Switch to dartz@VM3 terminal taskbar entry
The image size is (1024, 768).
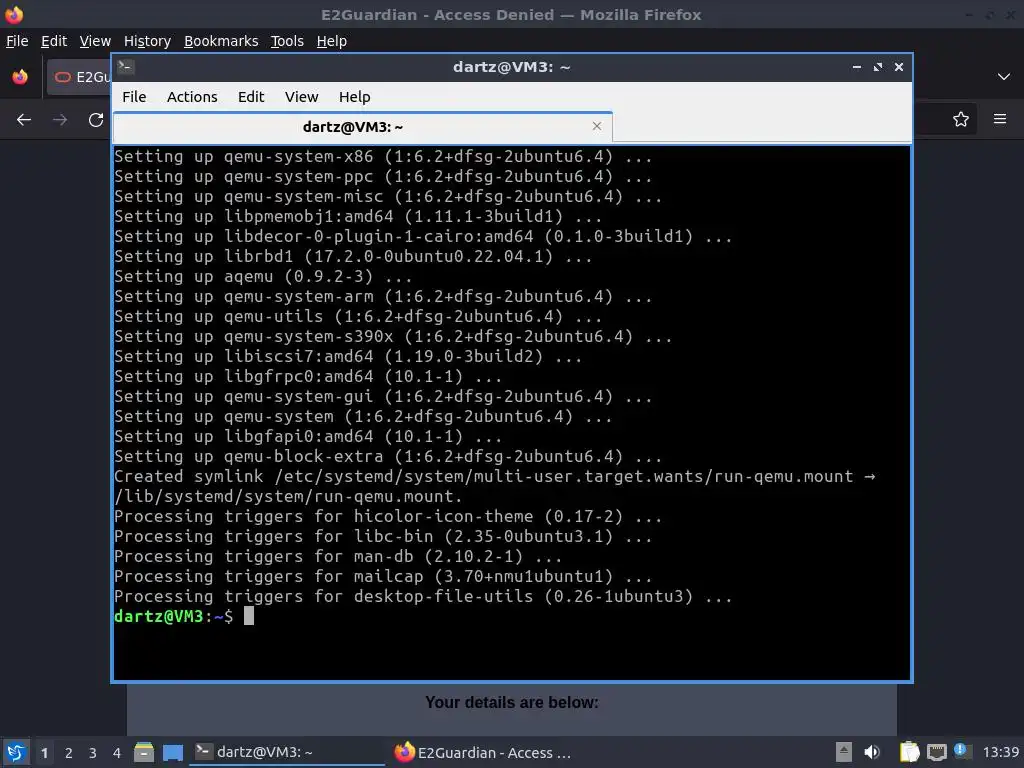point(287,752)
